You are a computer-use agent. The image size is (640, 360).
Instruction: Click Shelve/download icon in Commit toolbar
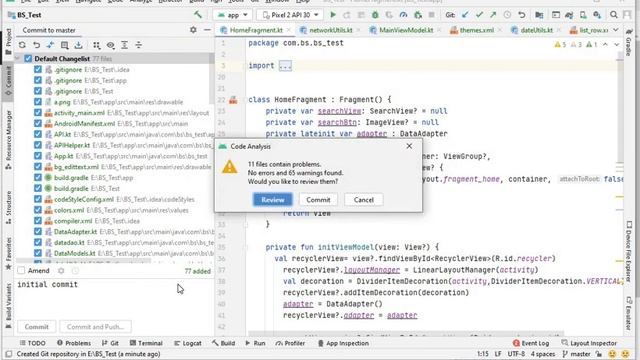78,45
